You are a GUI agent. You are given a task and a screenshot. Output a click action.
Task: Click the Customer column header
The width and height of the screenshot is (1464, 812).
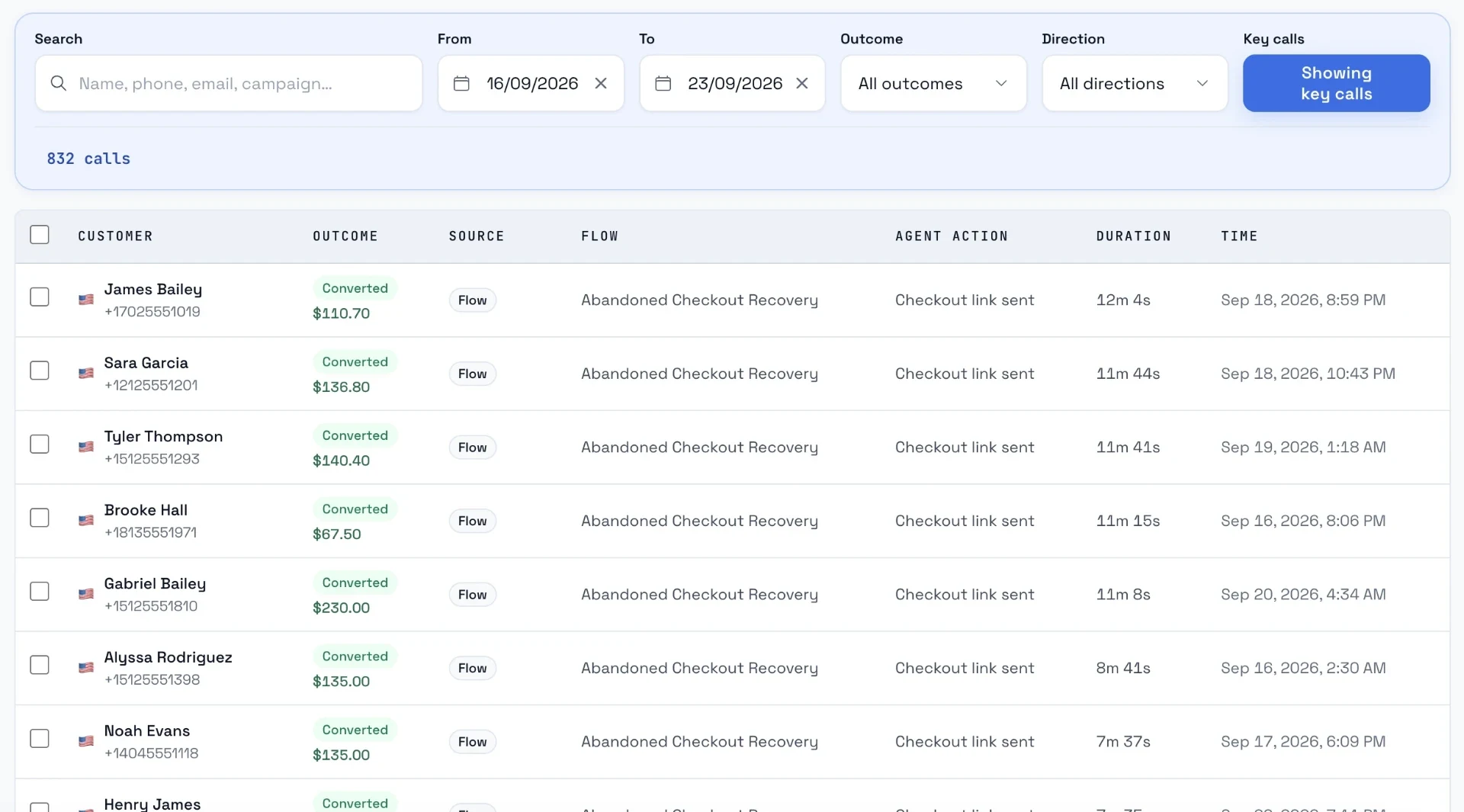click(115, 236)
